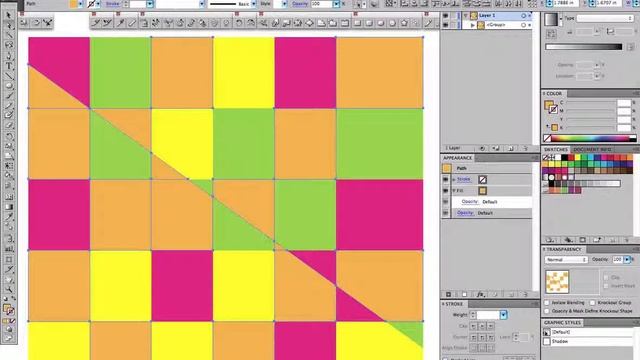Click Make New Sublayer icon in Layers panel
Viewport: 640px width, 360px height.
496,148
